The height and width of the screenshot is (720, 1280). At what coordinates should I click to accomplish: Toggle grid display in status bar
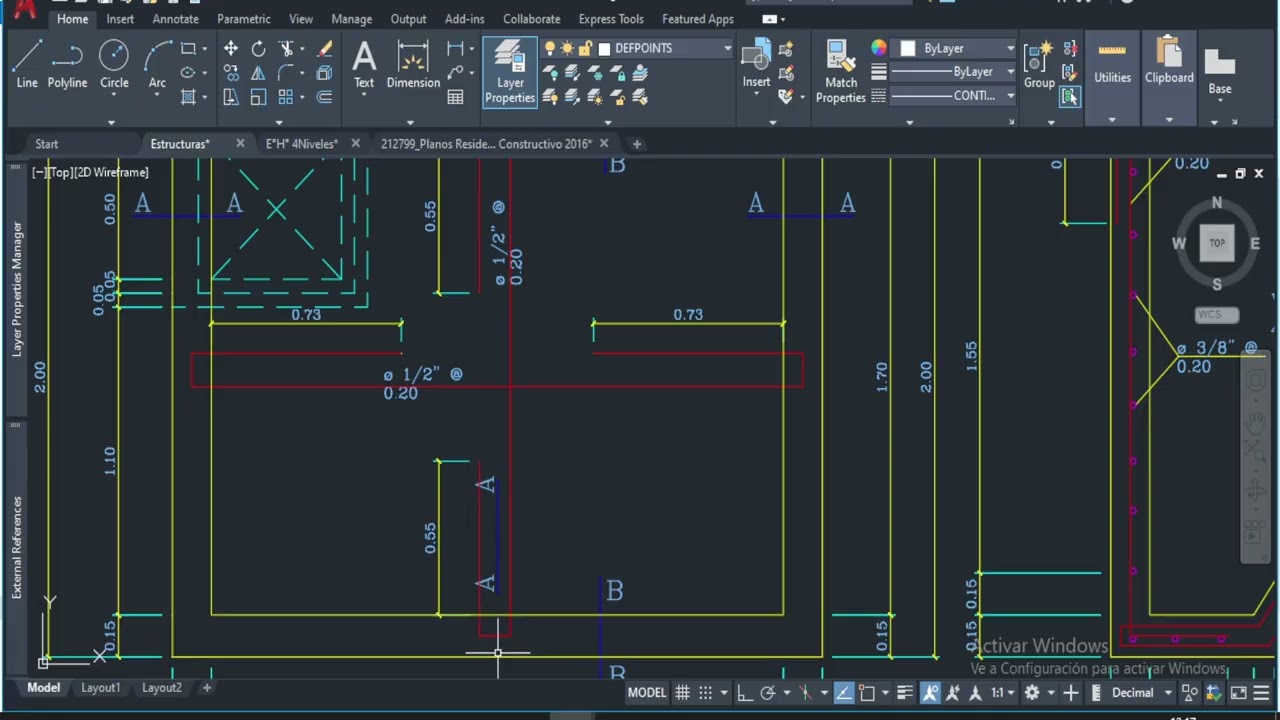click(x=682, y=693)
